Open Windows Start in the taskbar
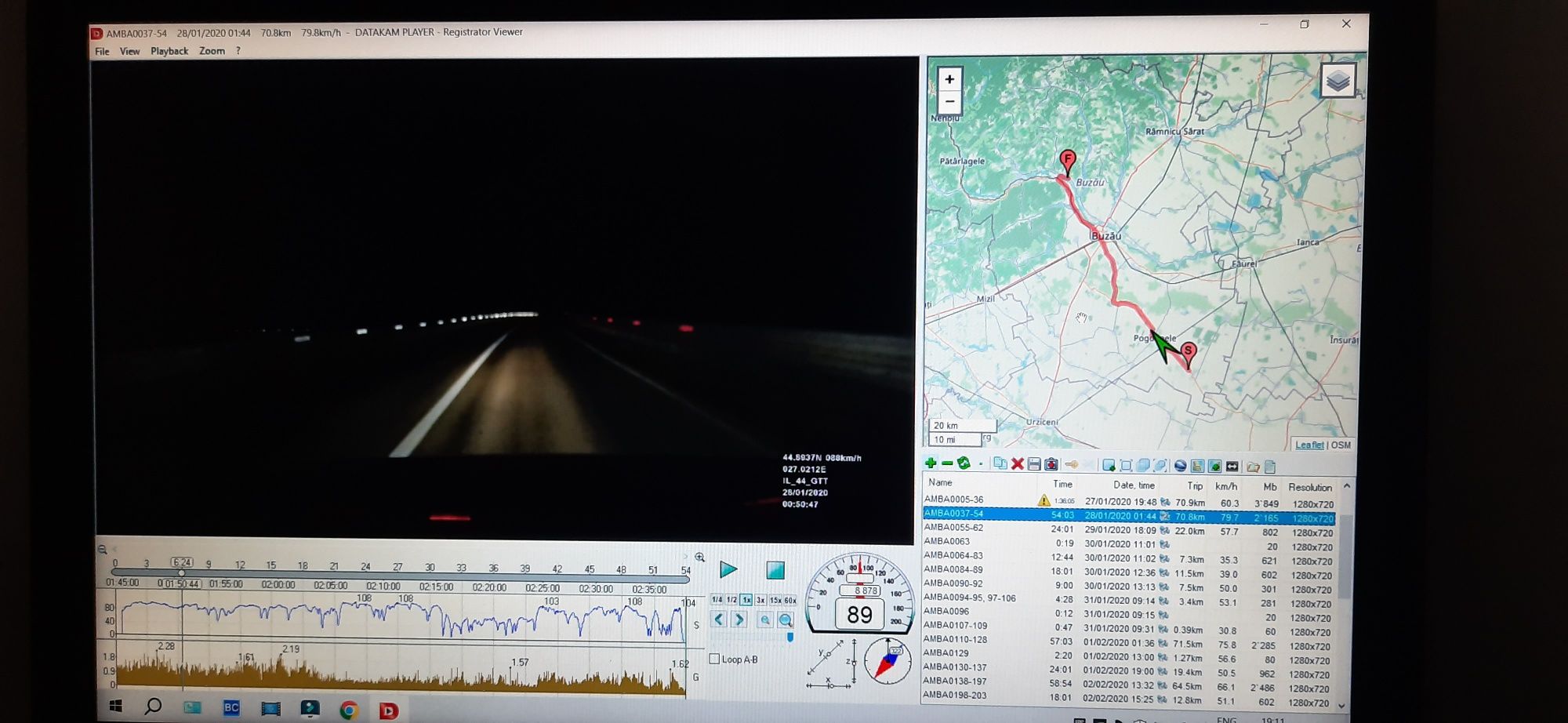The width and height of the screenshot is (1568, 723). 116,707
